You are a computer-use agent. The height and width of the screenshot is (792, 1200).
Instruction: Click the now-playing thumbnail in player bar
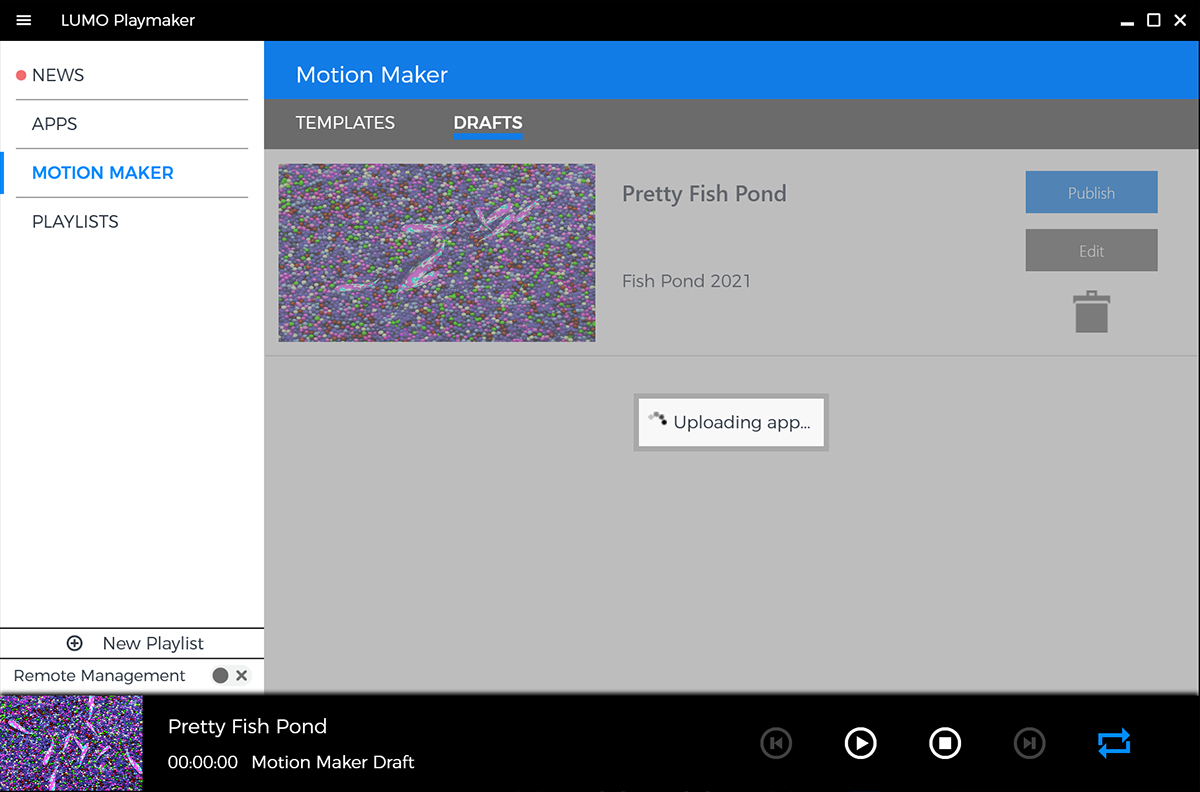[x=71, y=743]
